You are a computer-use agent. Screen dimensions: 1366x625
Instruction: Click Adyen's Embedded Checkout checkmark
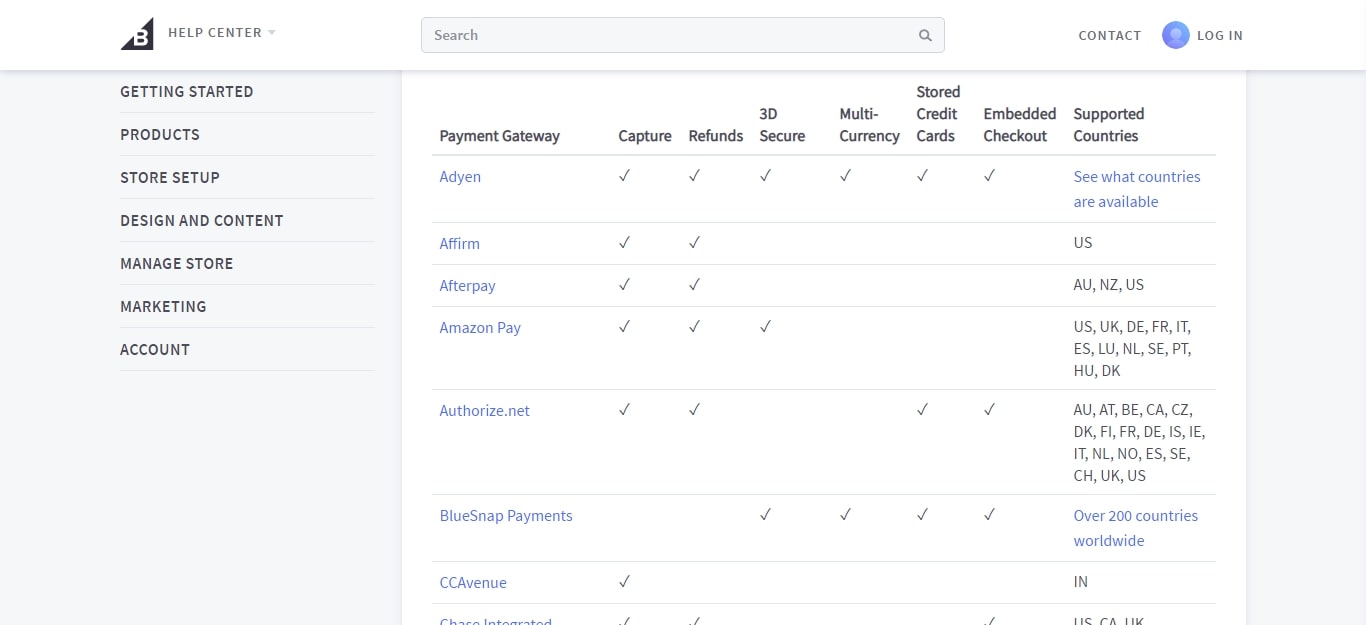989,176
